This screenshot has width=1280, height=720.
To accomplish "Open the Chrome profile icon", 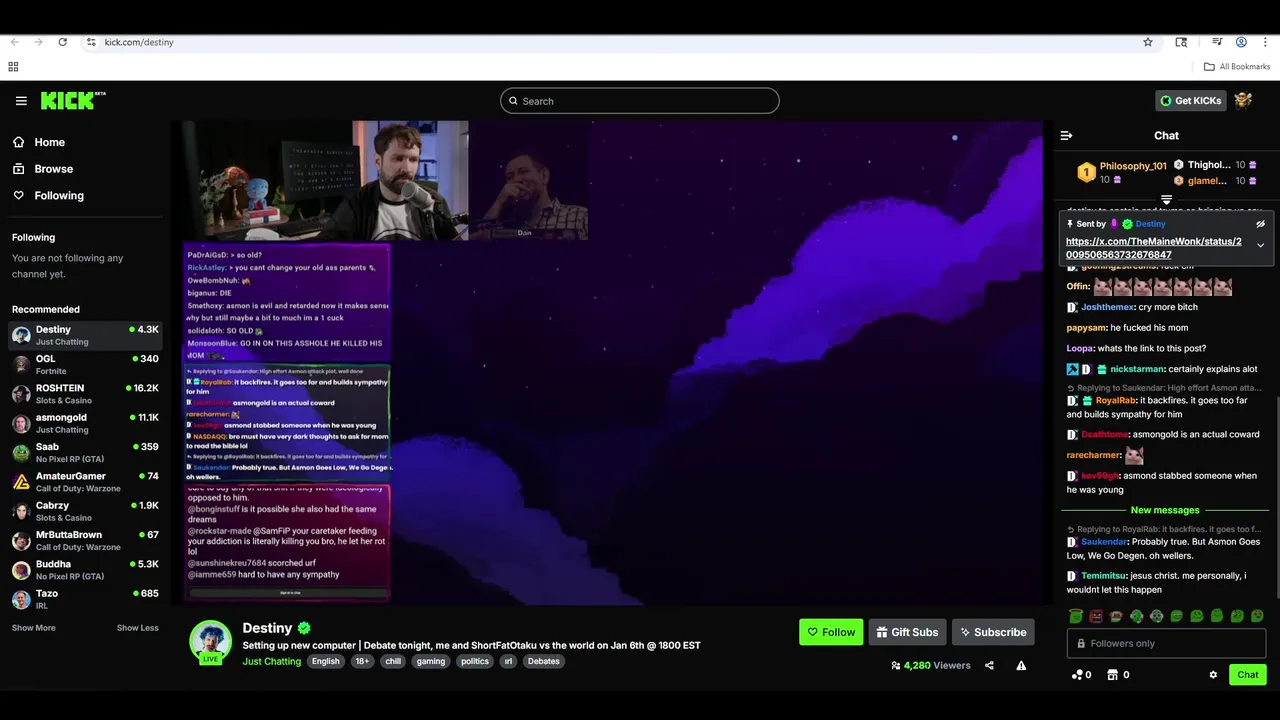I will (x=1241, y=42).
